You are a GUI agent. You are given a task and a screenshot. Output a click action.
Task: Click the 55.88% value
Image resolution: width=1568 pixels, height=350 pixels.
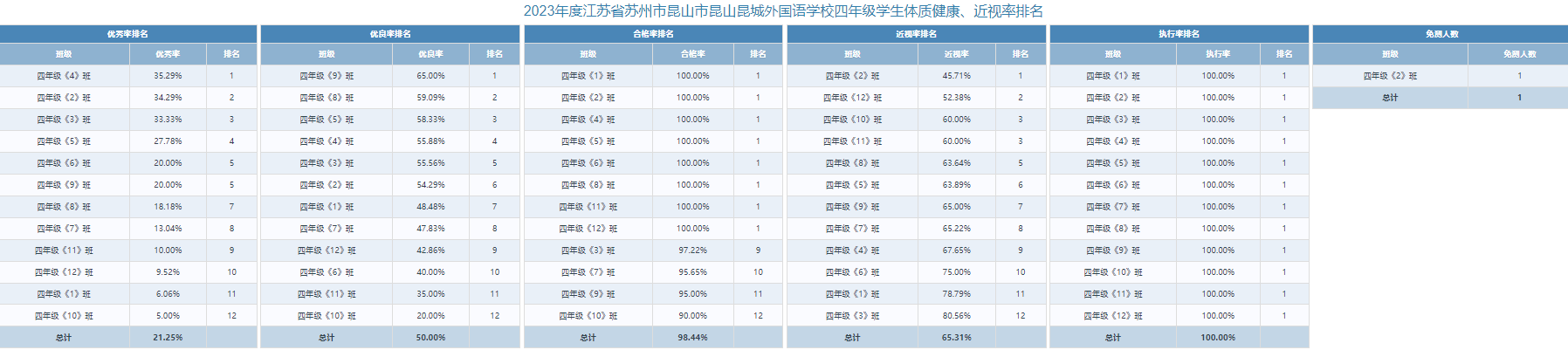click(430, 141)
